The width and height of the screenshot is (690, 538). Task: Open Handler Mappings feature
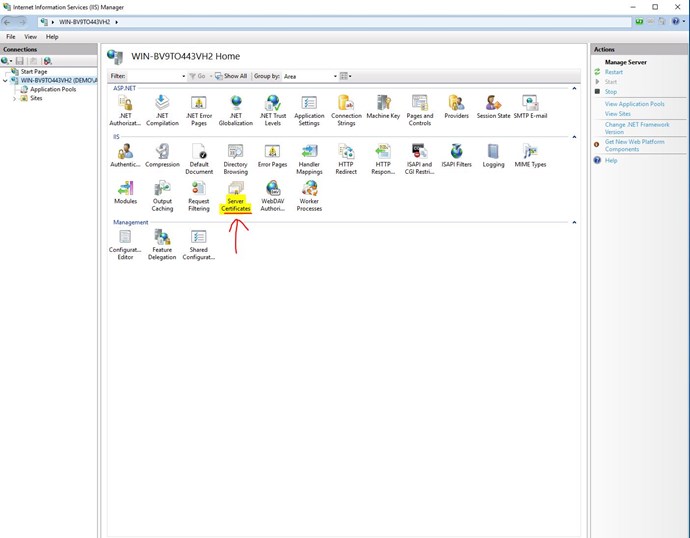click(x=309, y=159)
